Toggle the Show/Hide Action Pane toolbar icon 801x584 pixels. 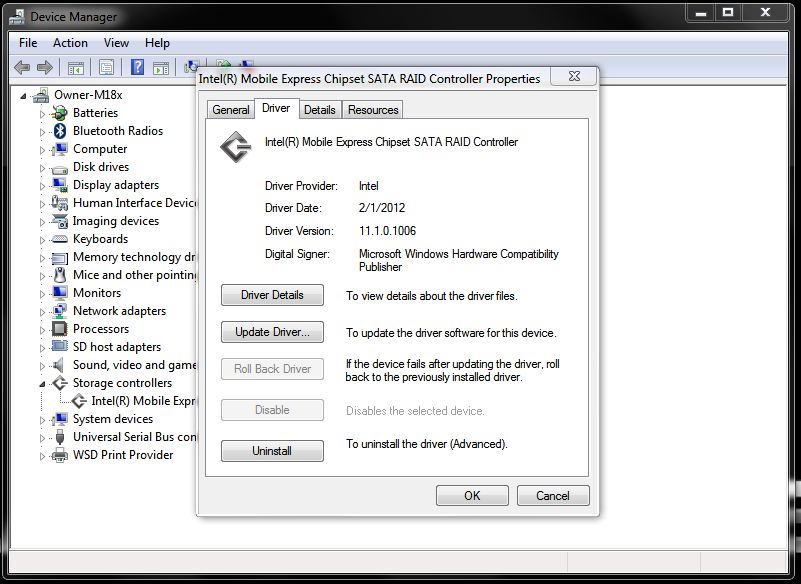[x=161, y=67]
